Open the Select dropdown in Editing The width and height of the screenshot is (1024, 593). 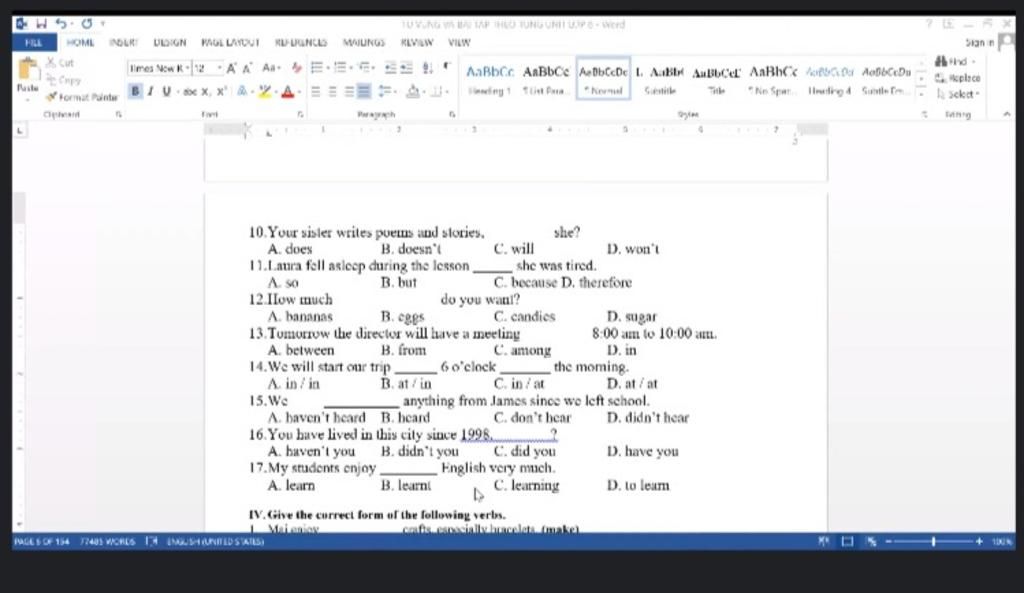point(958,94)
